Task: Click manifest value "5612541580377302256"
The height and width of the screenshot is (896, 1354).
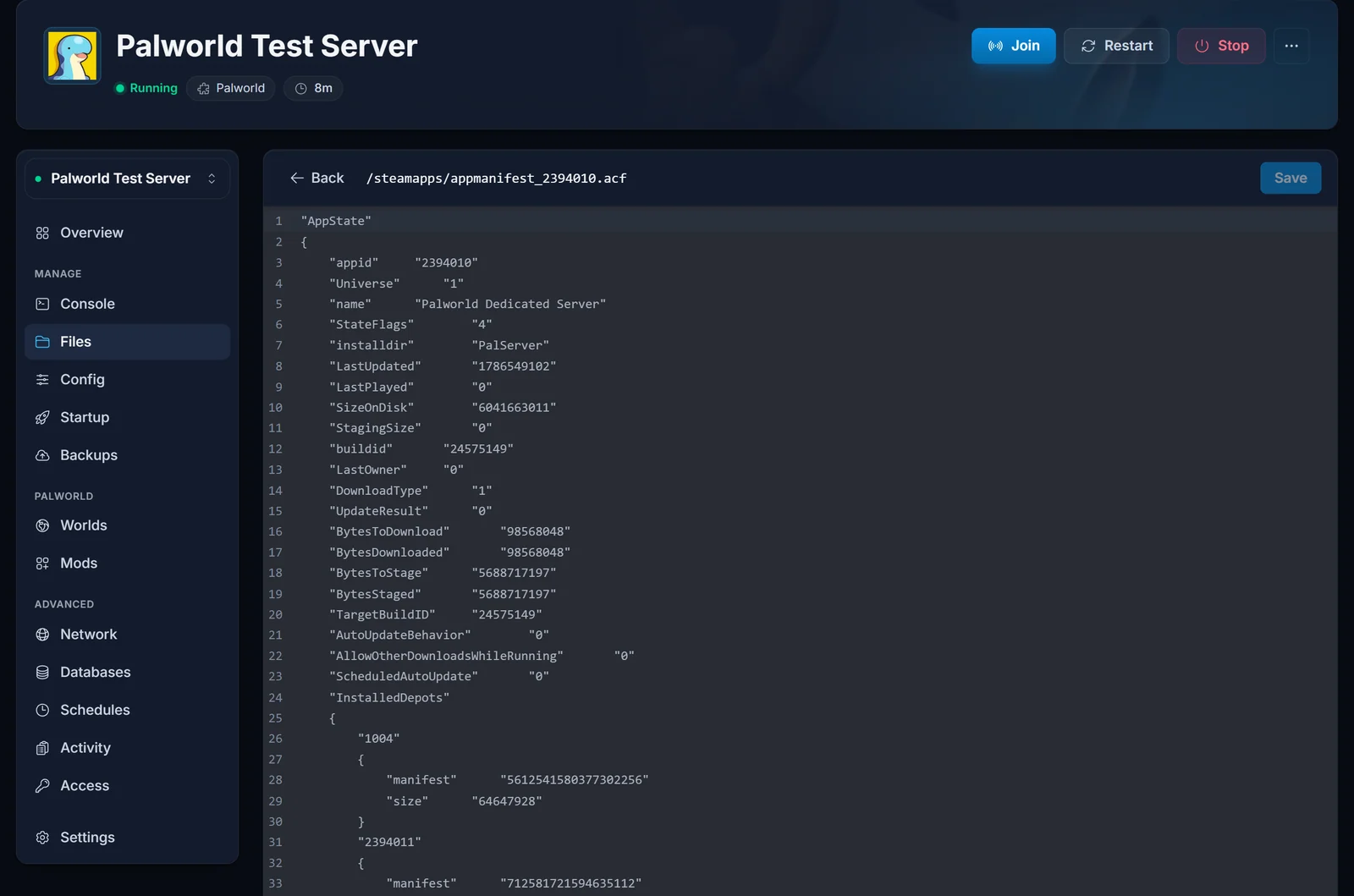Action: [x=575, y=780]
